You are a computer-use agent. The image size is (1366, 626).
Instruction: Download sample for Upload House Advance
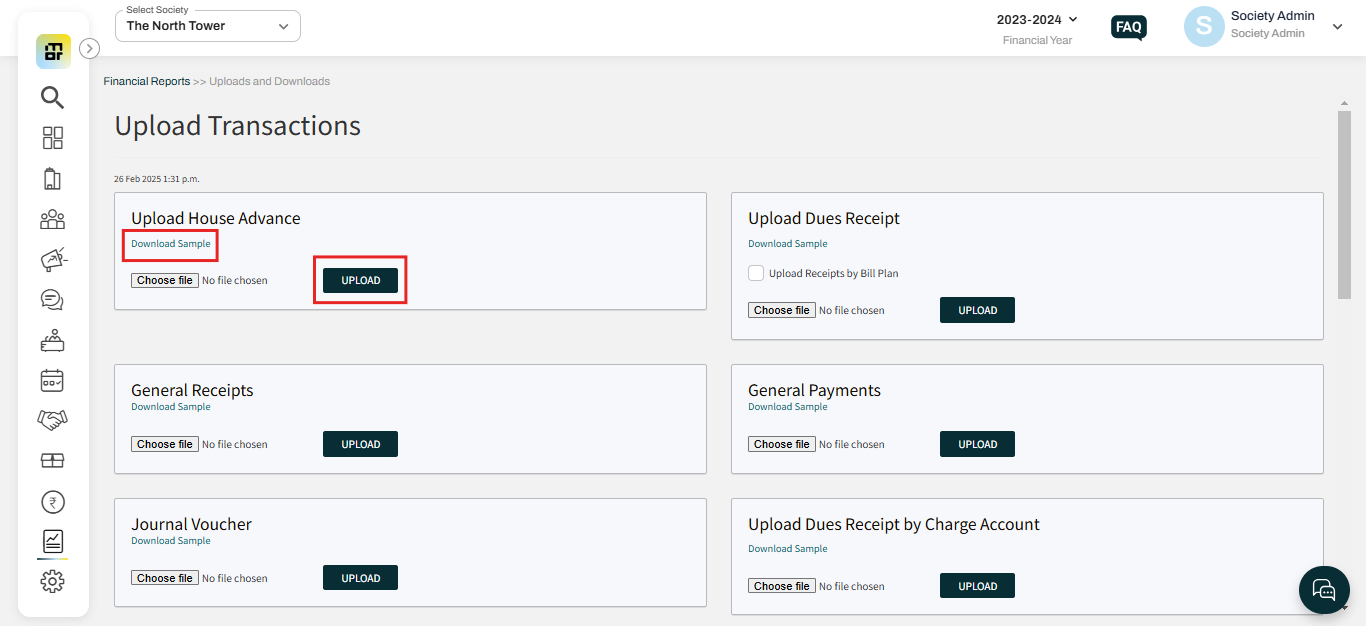[171, 244]
